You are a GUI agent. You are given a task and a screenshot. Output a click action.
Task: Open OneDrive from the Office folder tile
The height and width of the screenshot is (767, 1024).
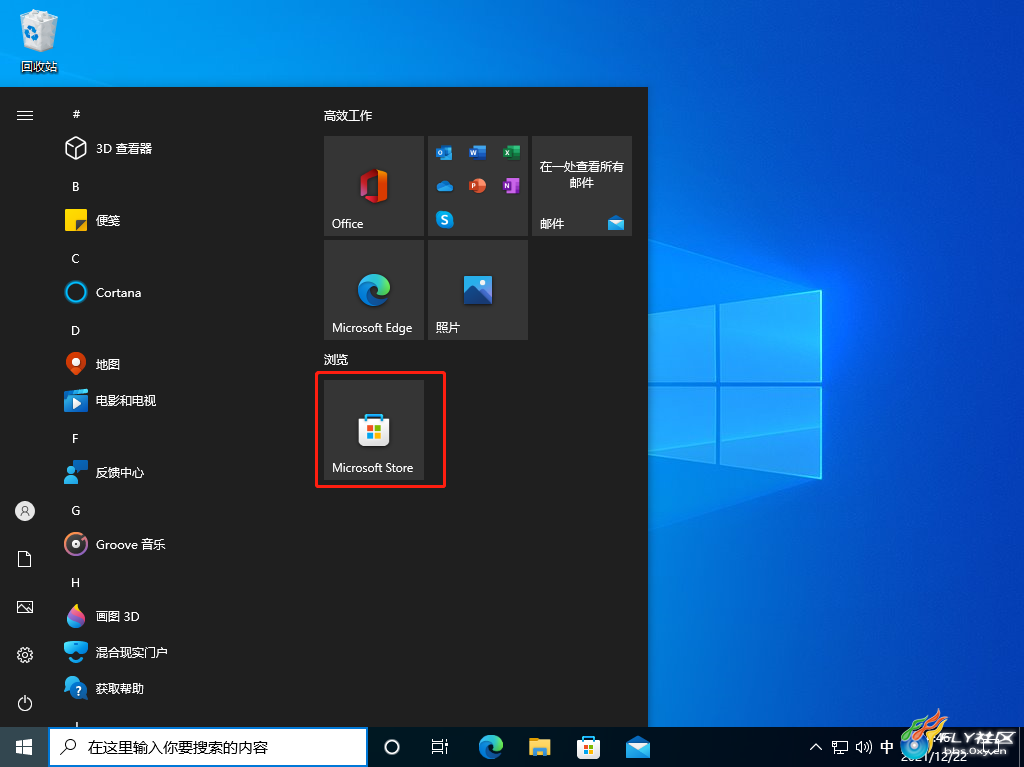tap(444, 186)
